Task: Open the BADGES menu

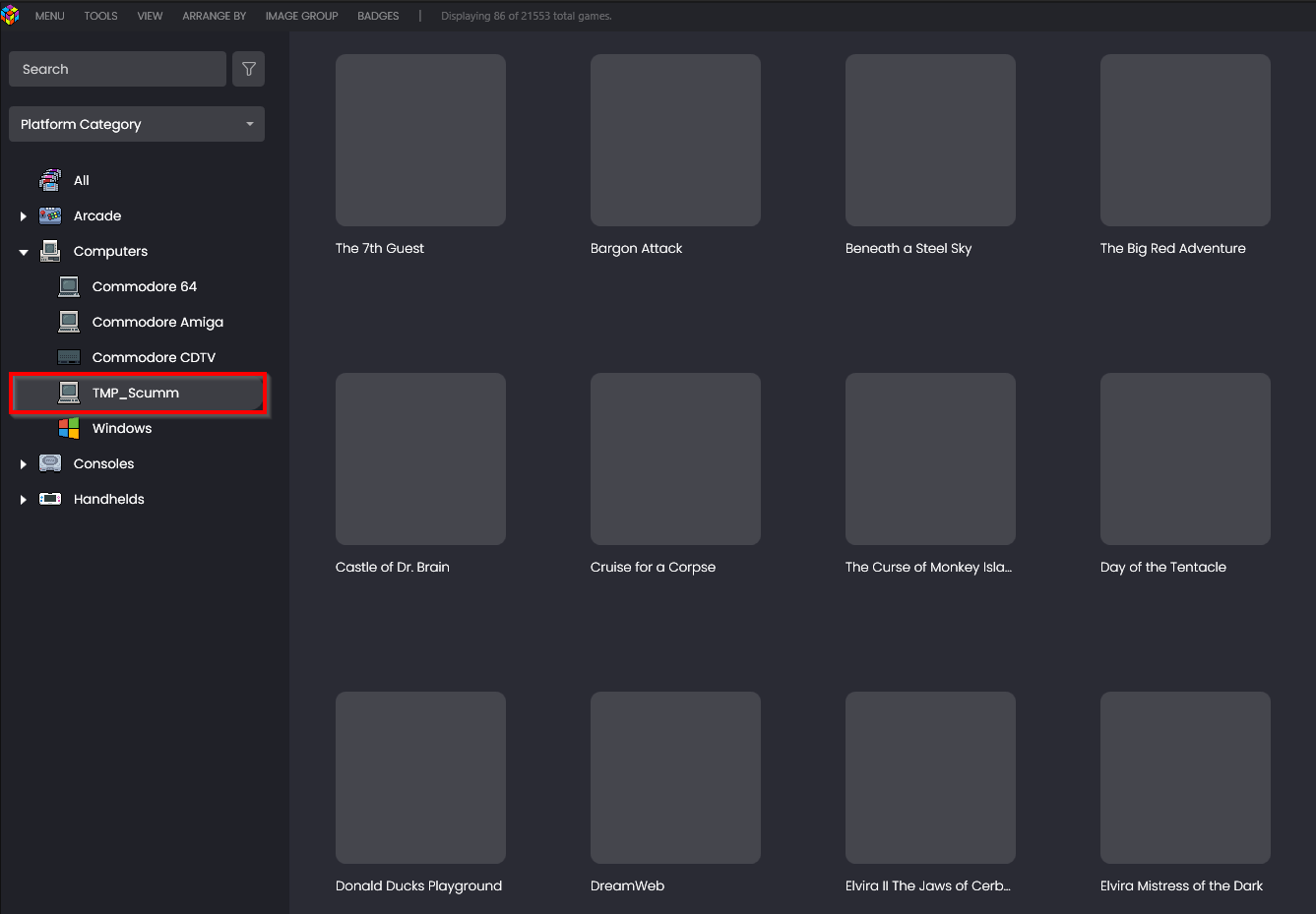Action: coord(378,16)
